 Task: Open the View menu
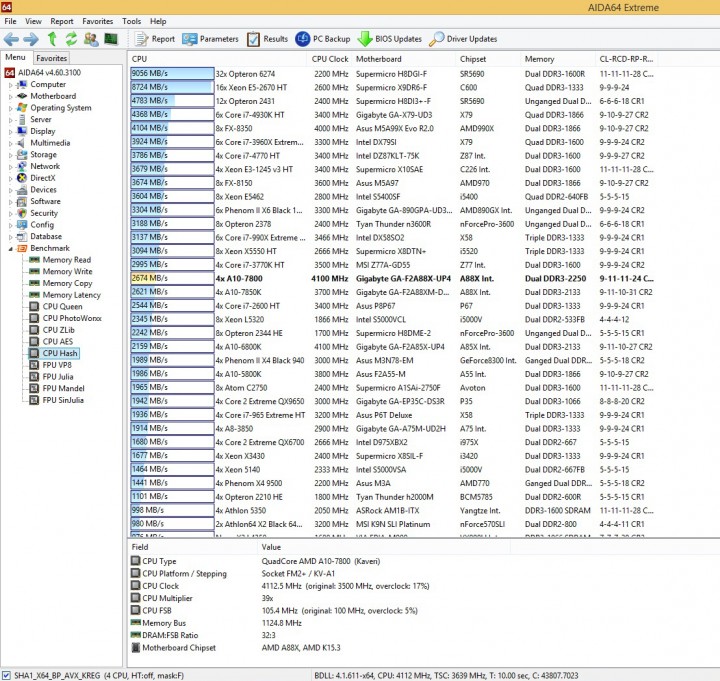pyautogui.click(x=33, y=21)
